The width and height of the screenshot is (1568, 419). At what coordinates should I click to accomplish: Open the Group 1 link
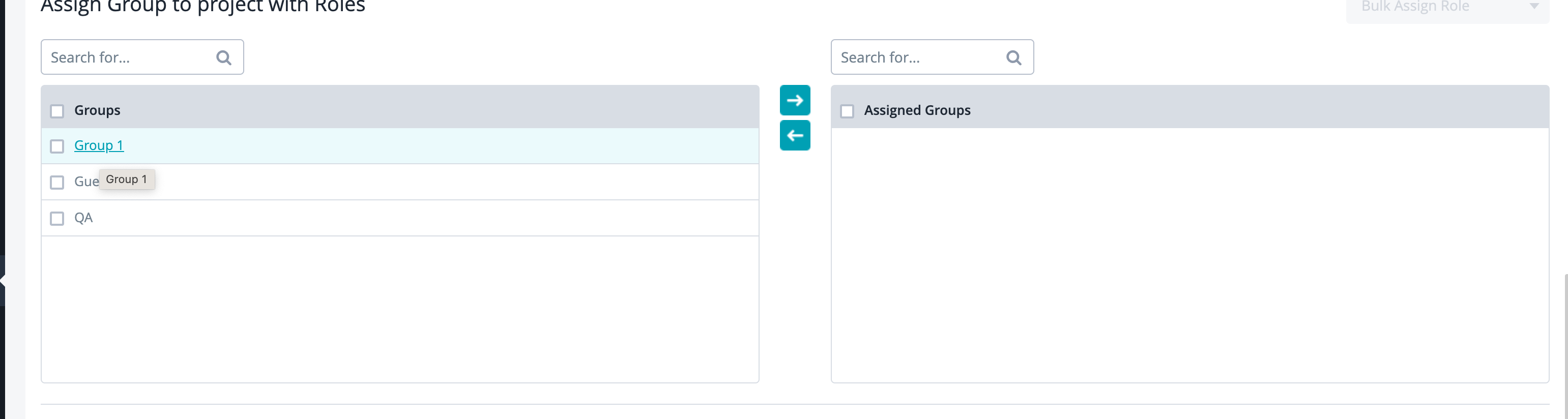coord(99,146)
